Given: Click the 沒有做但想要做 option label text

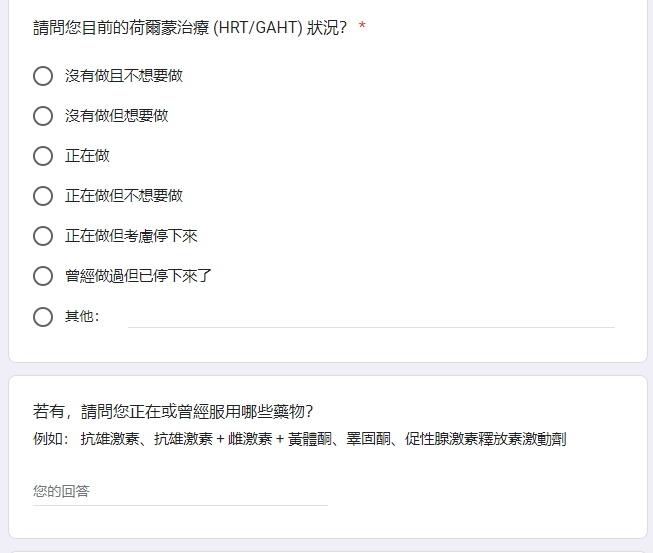Looking at the screenshot, I should [x=117, y=116].
